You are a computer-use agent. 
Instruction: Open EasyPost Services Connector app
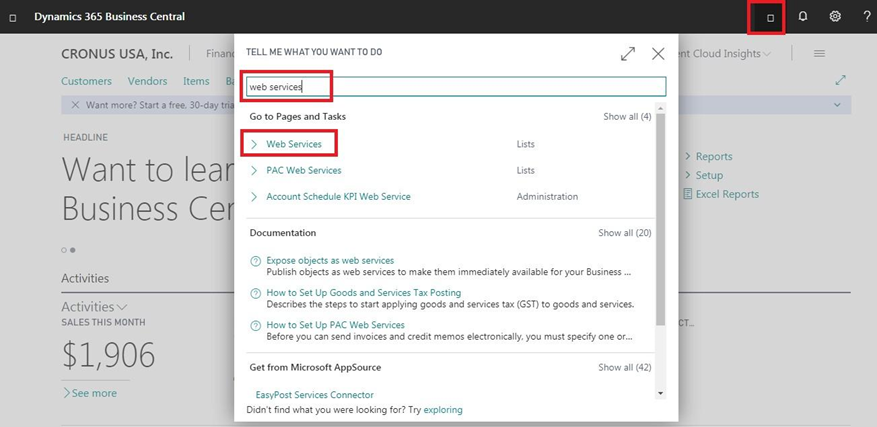pyautogui.click(x=314, y=395)
